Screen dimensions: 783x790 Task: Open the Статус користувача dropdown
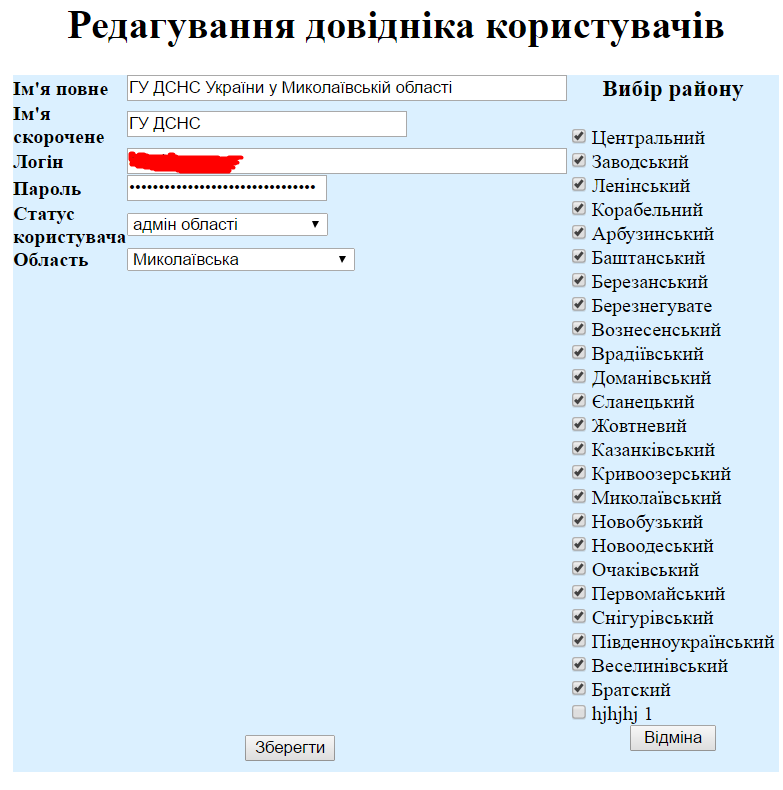[x=227, y=225]
